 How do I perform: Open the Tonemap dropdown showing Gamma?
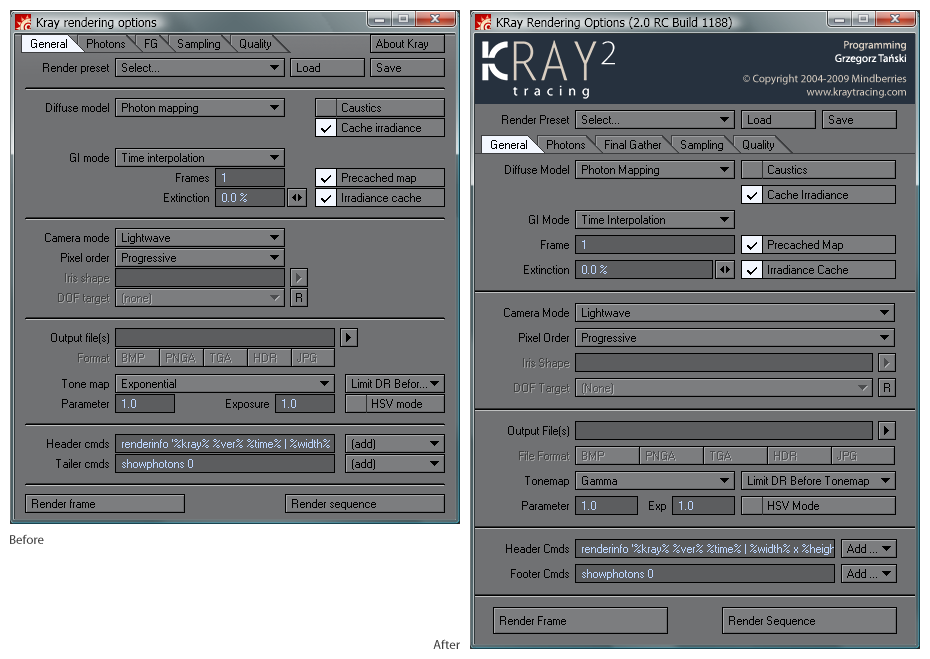(656, 481)
